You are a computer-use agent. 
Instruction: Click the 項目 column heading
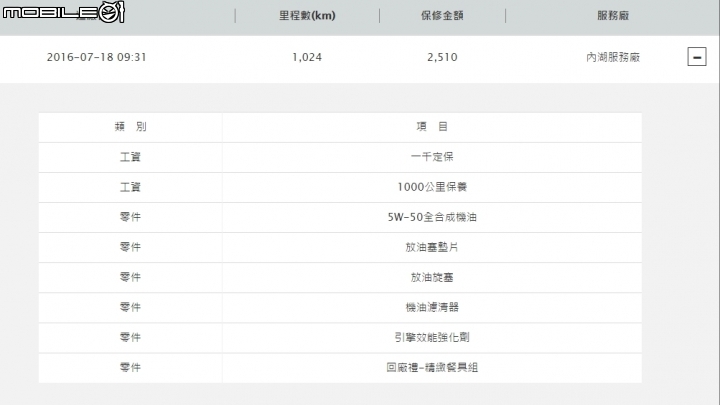pos(432,127)
